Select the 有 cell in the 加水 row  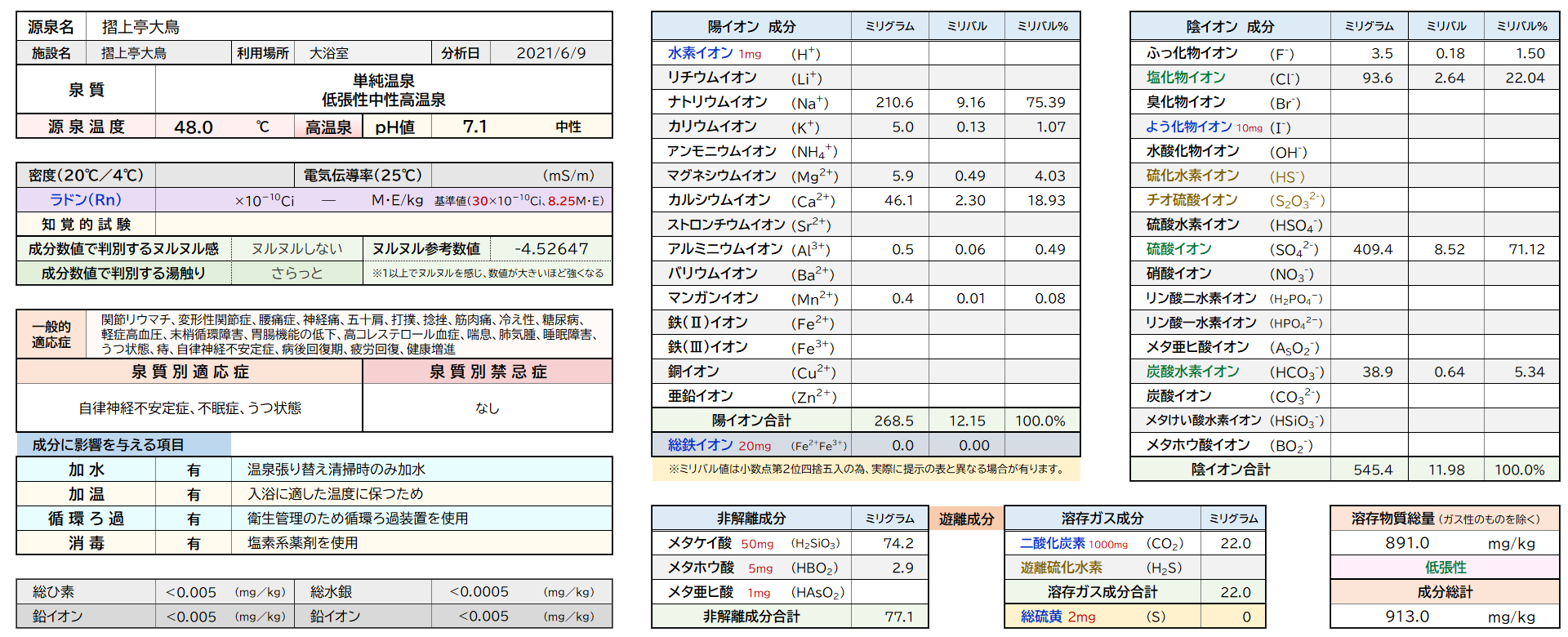pyautogui.click(x=194, y=470)
